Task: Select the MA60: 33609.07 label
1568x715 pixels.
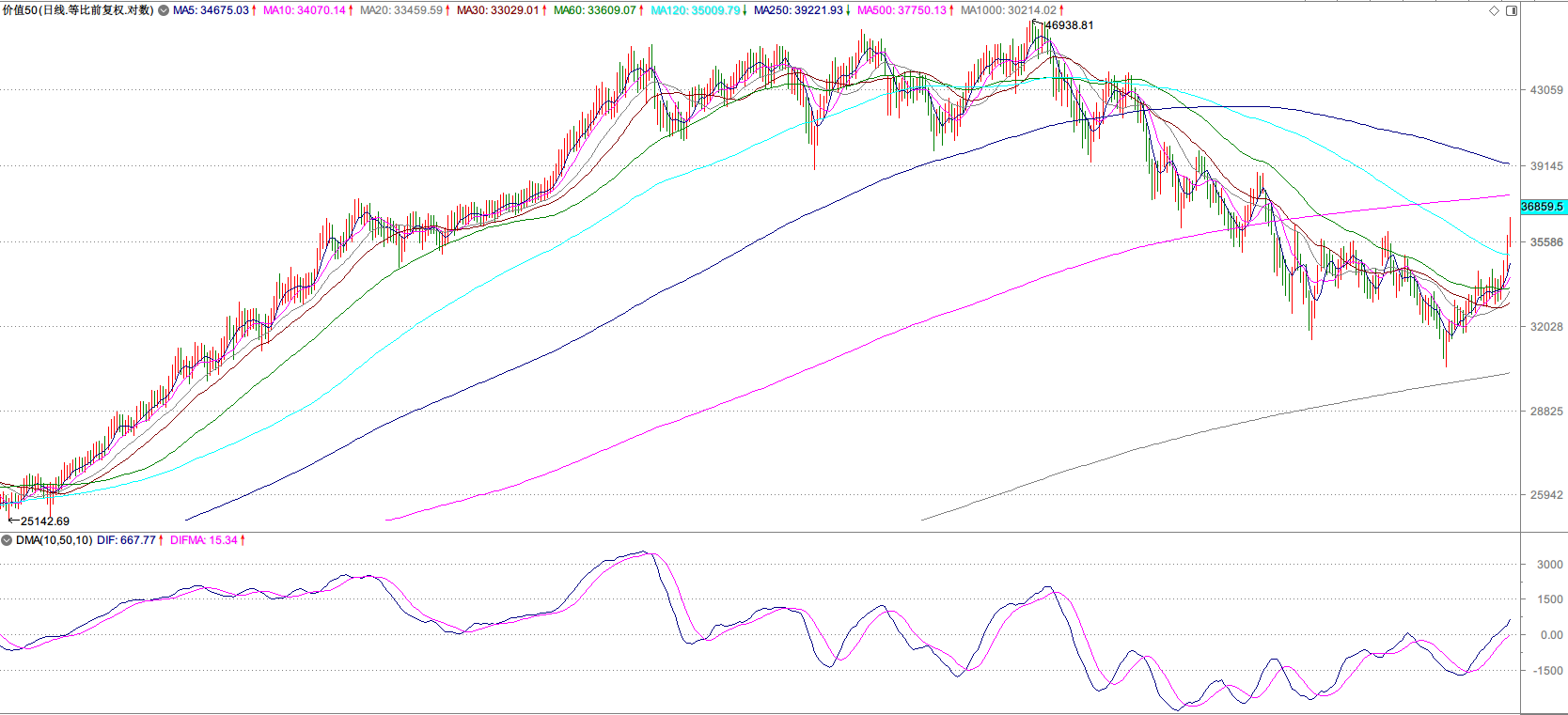Action: coord(595,10)
